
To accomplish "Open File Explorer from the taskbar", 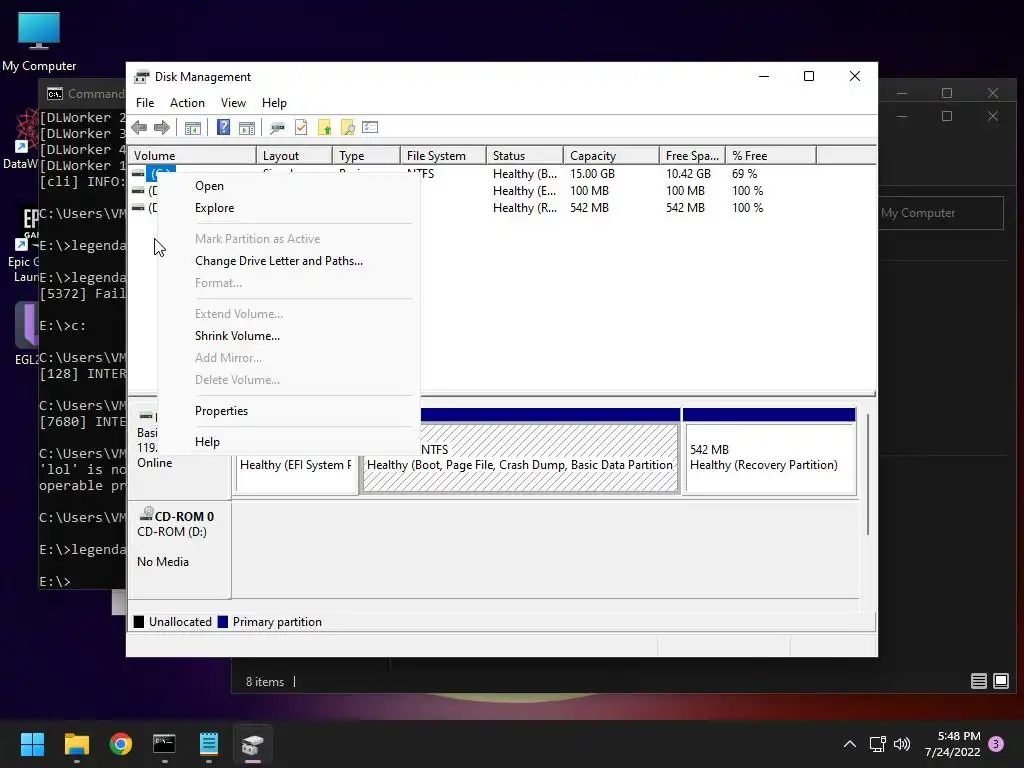I will tap(76, 744).
